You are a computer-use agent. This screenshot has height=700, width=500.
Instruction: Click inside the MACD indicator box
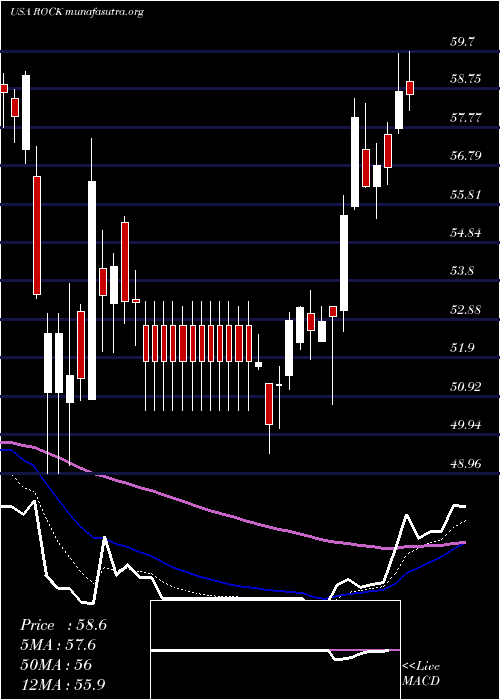click(x=275, y=650)
